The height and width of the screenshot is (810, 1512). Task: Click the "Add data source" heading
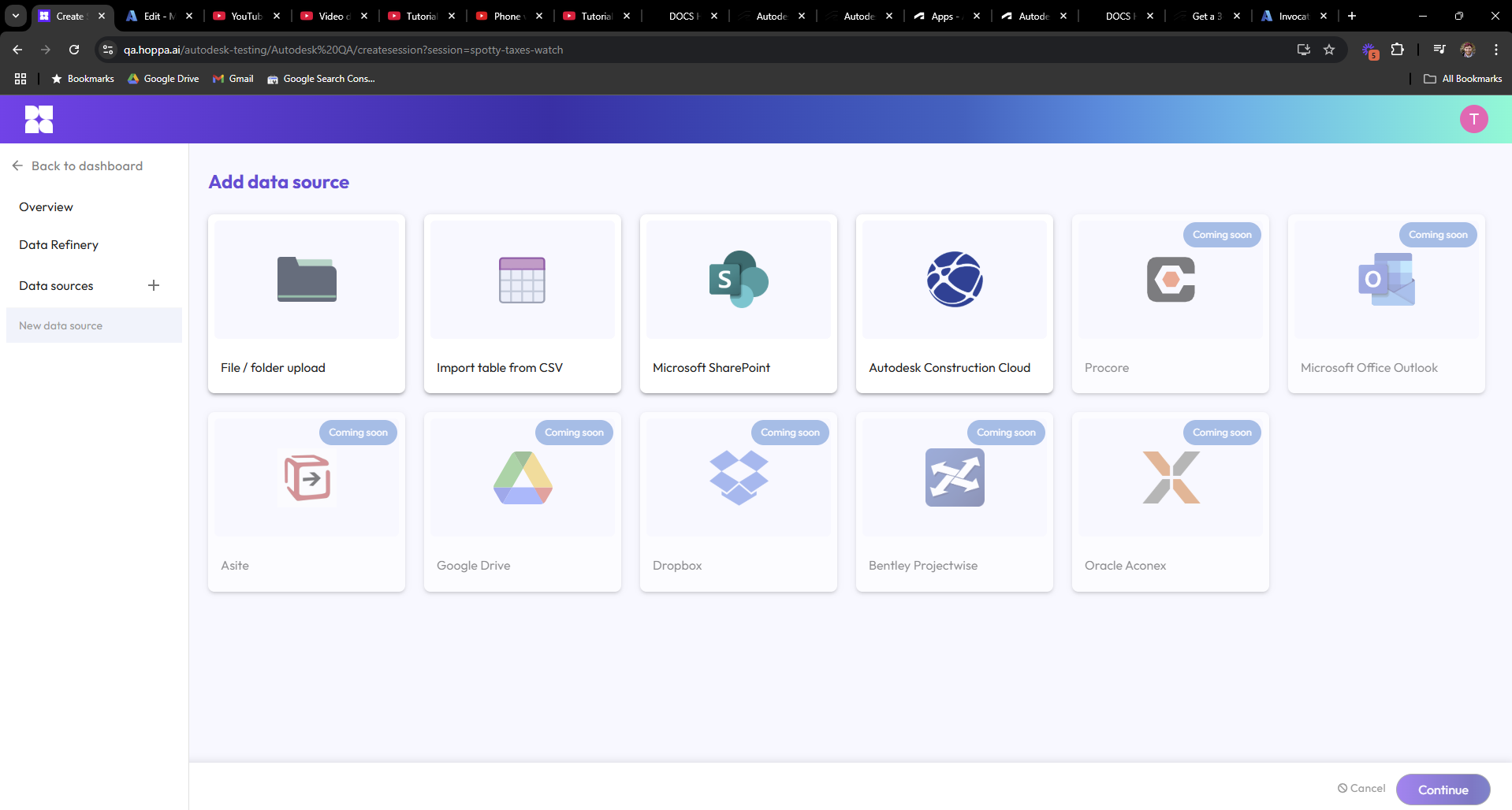point(279,182)
